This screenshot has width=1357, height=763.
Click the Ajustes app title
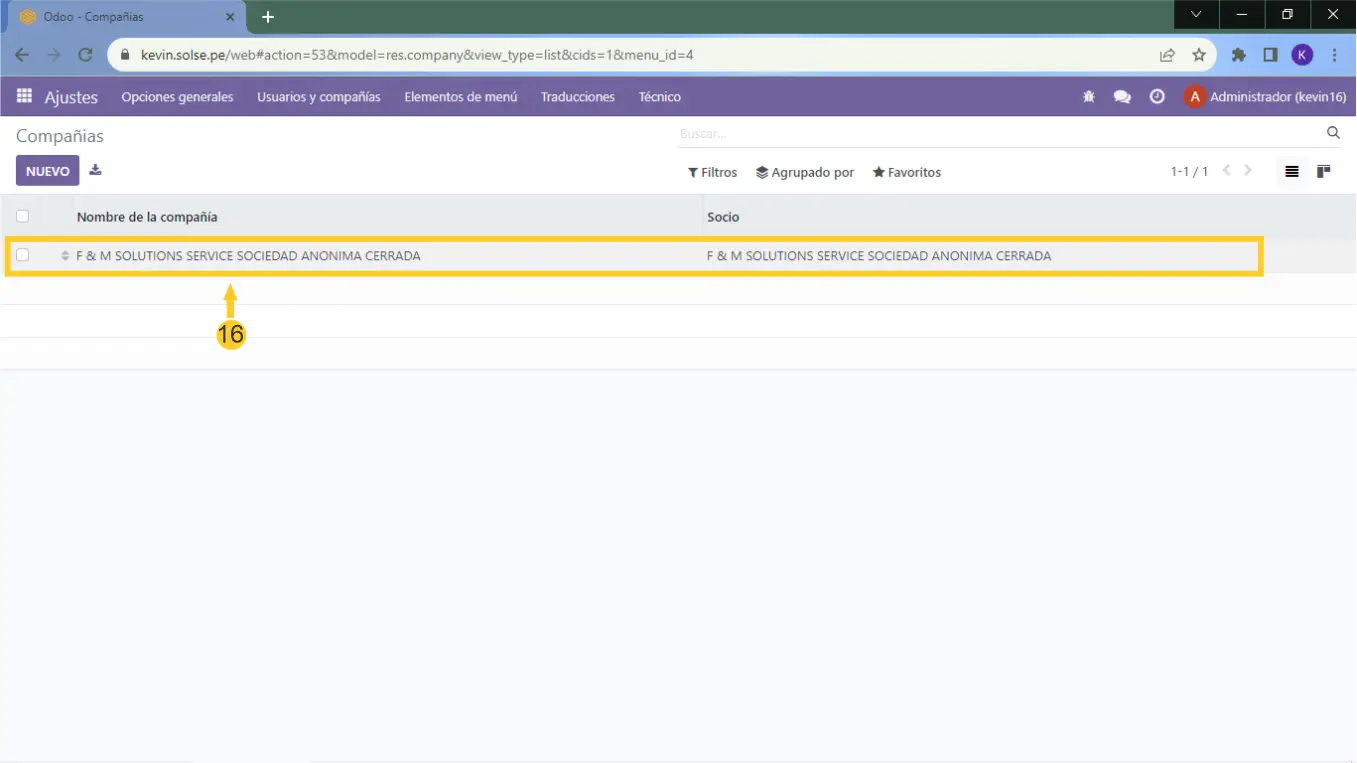71,97
